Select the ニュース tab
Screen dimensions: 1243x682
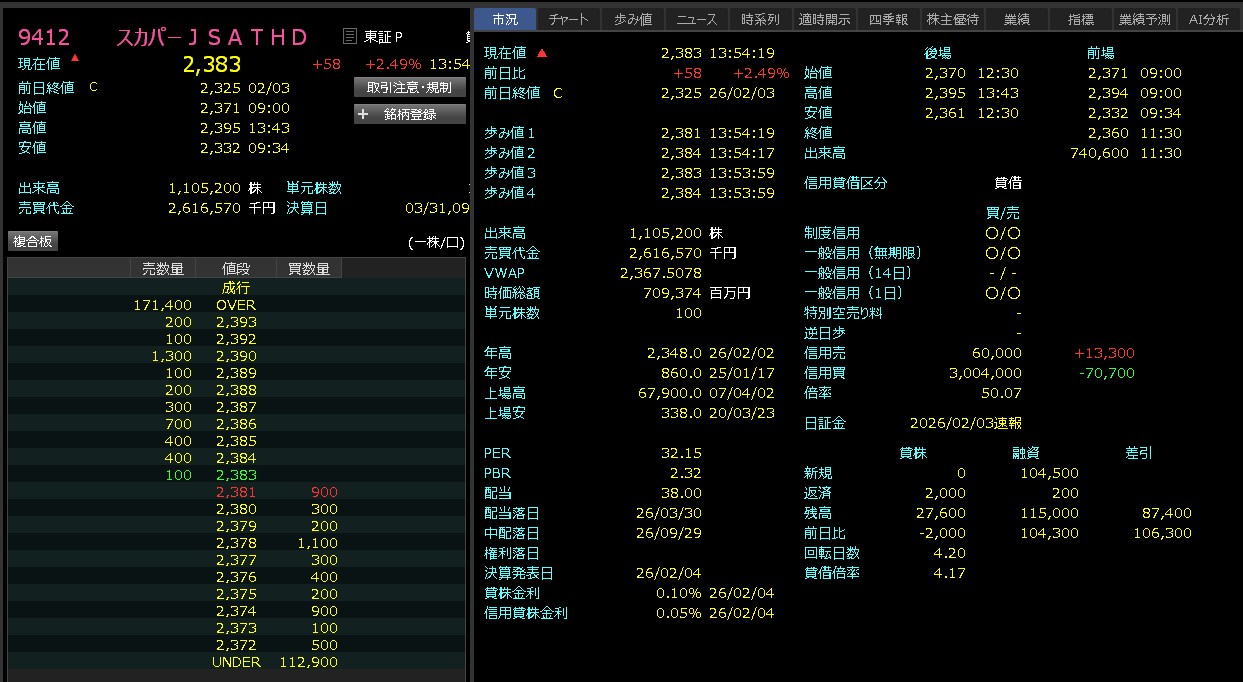point(697,19)
